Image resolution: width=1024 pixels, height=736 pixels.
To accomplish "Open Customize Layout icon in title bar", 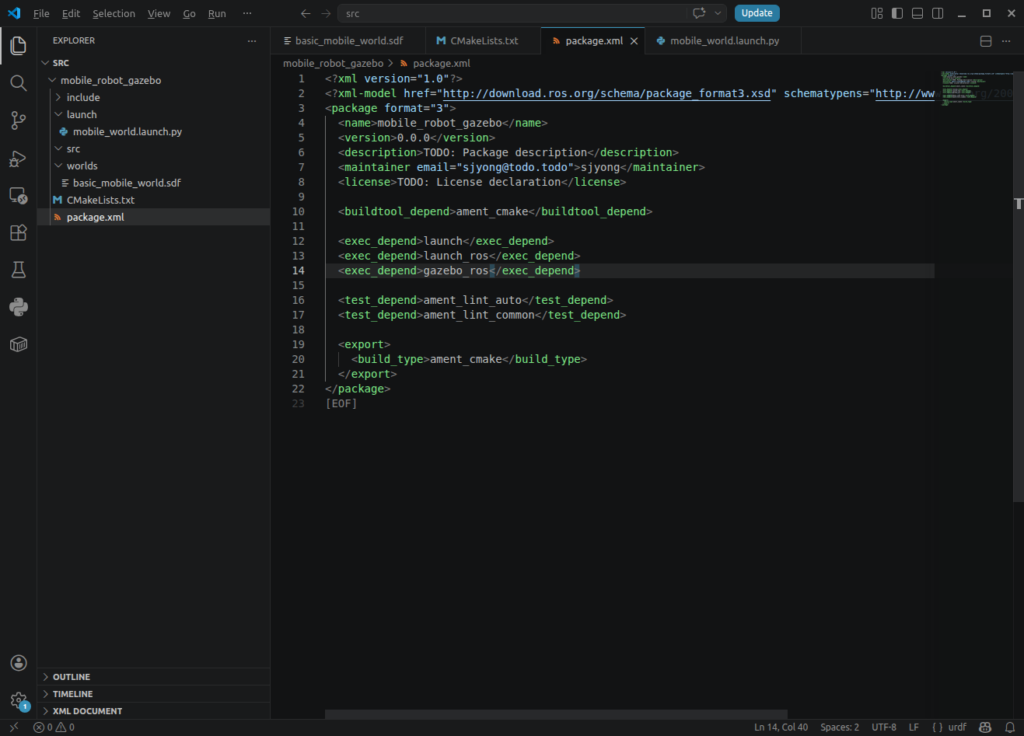I will (x=876, y=13).
